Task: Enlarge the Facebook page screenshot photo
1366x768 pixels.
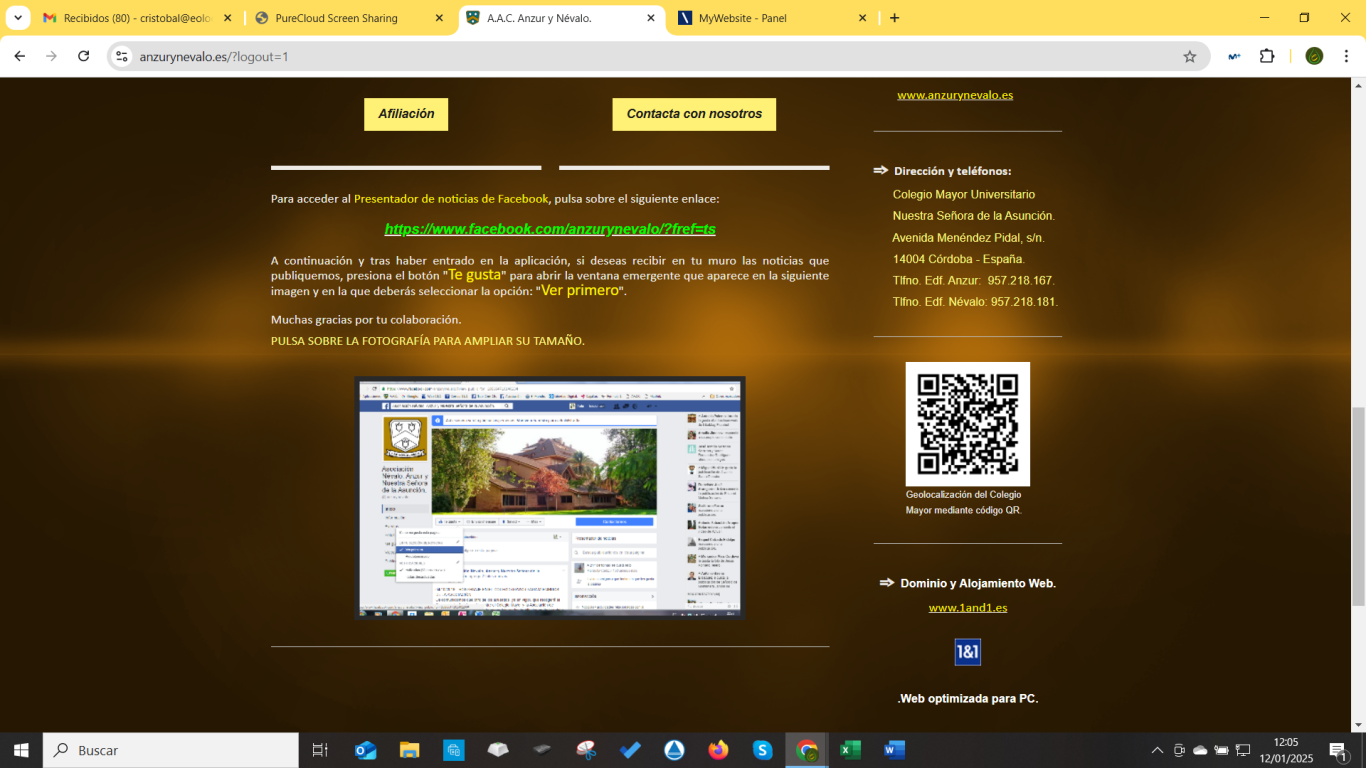Action: [550, 497]
